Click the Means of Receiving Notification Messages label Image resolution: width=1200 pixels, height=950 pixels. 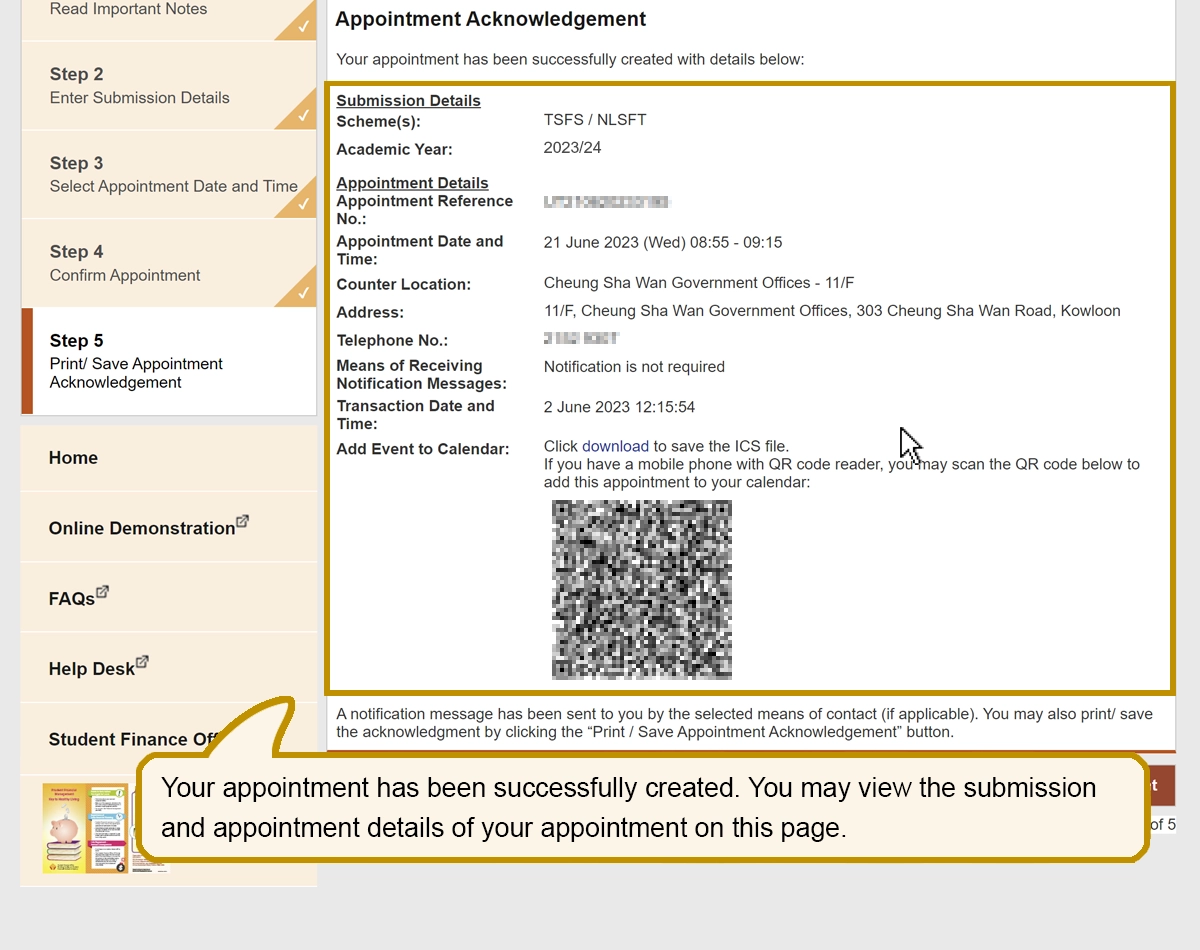click(421, 375)
